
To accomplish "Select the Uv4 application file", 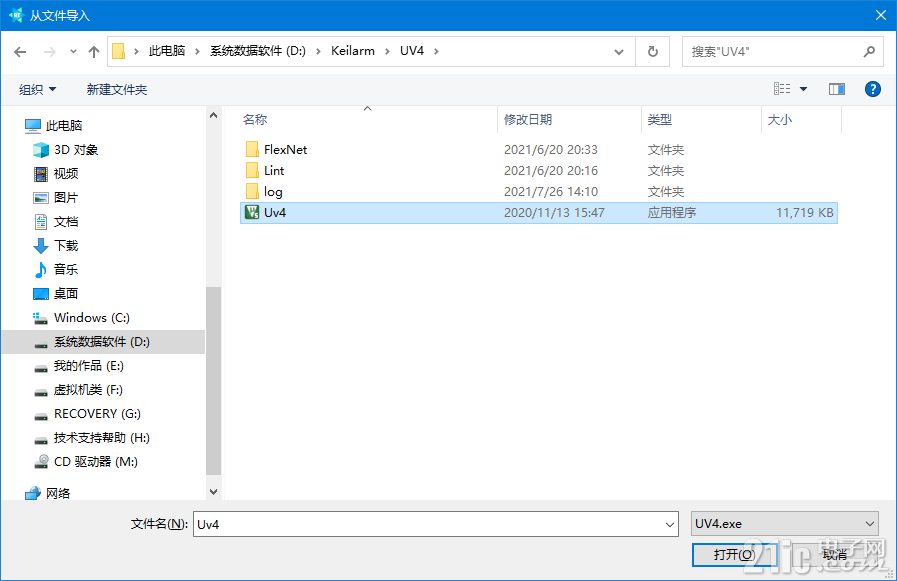I will point(538,213).
